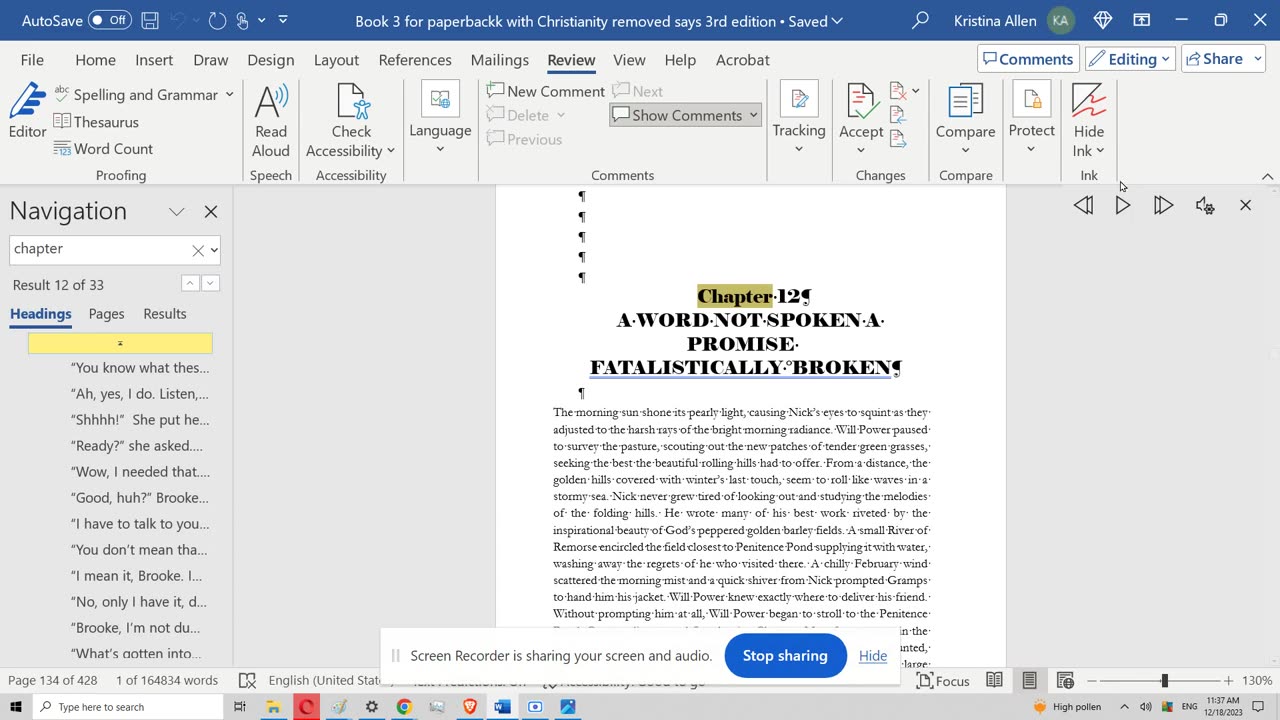Open the search magnifier in title bar

coord(920,20)
